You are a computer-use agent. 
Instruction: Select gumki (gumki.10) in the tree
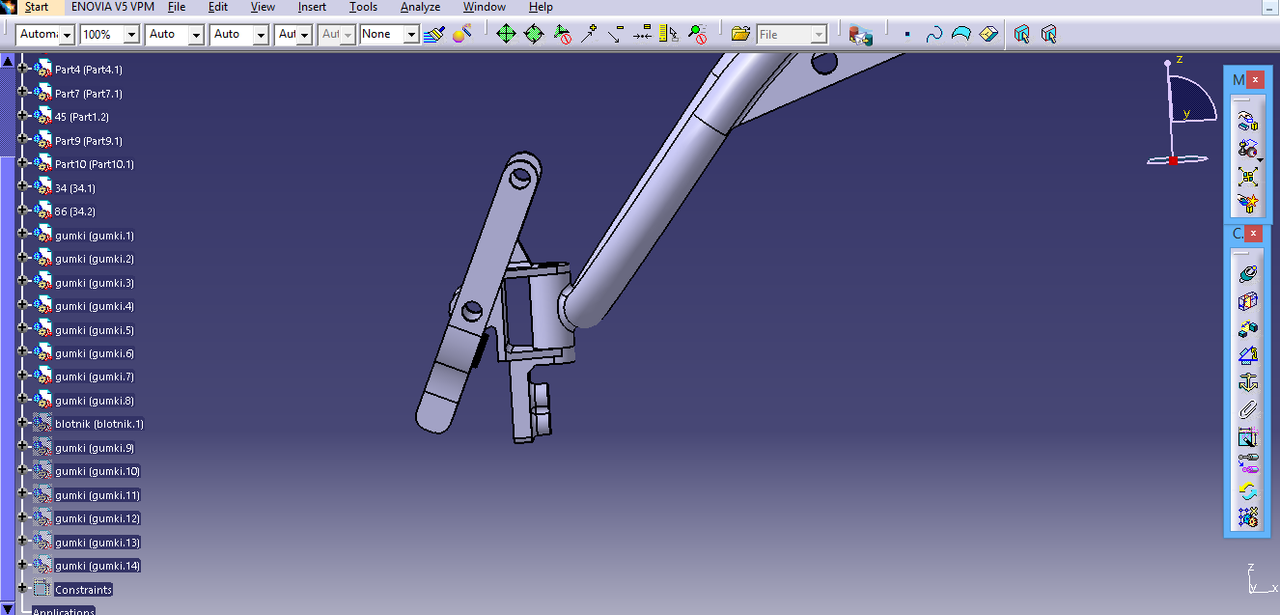tap(97, 471)
